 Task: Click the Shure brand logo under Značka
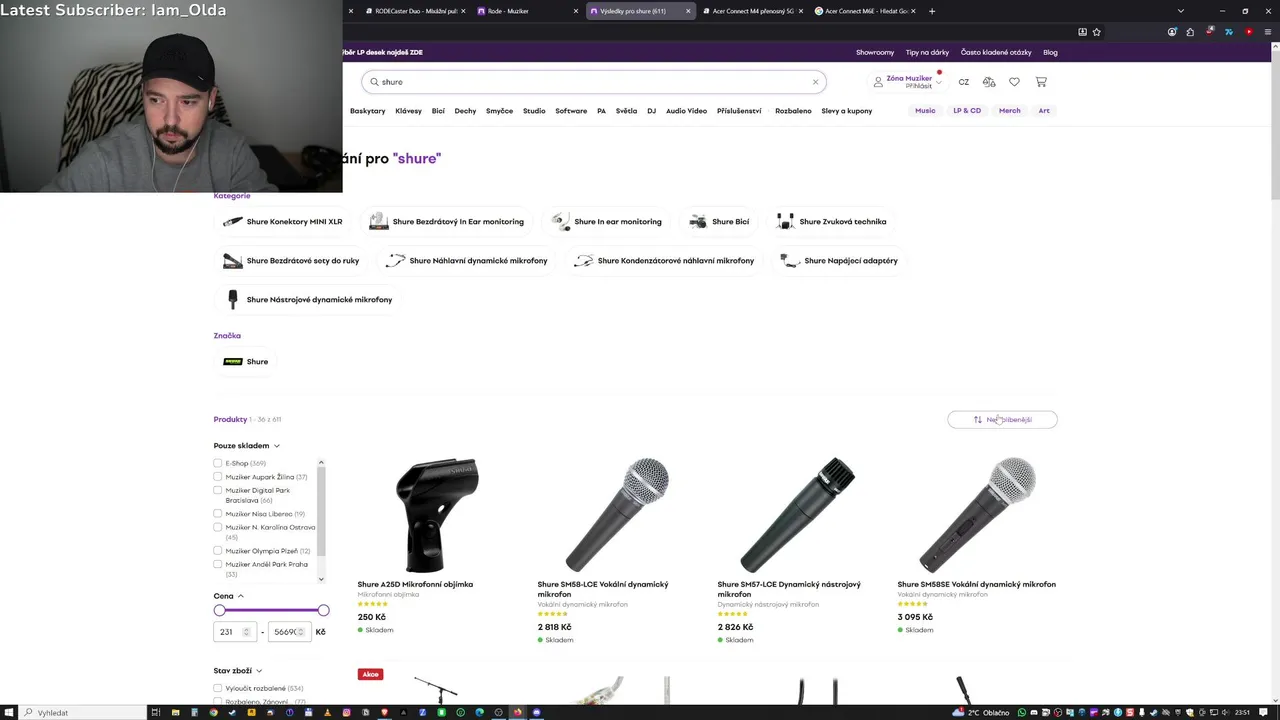233,362
